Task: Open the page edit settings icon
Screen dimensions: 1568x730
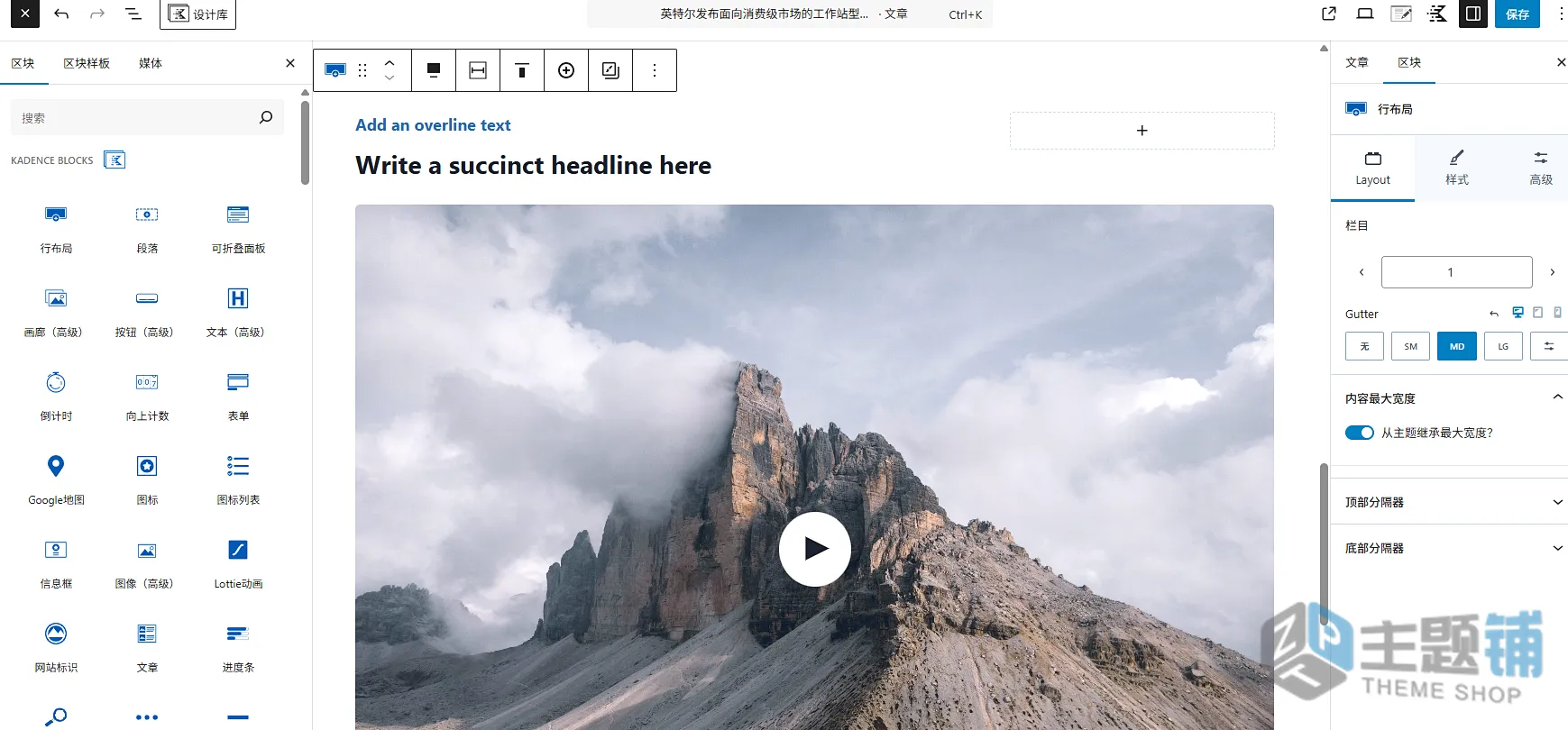Action: 1401,14
